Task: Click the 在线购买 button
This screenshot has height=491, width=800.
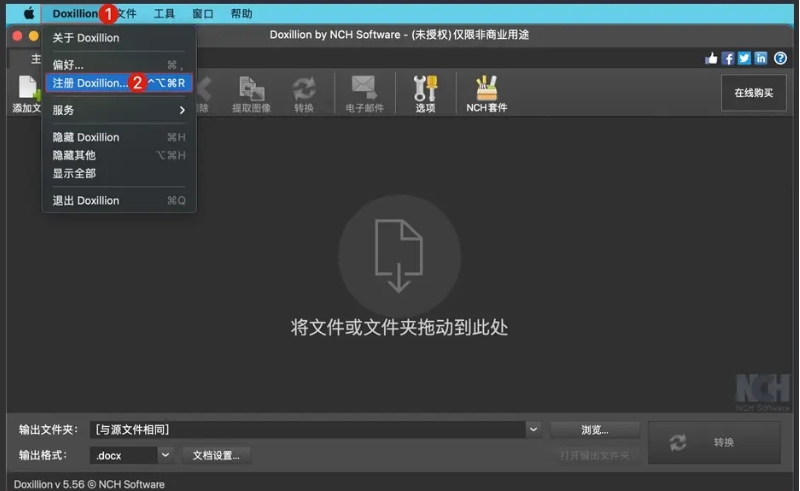Action: tap(754, 93)
